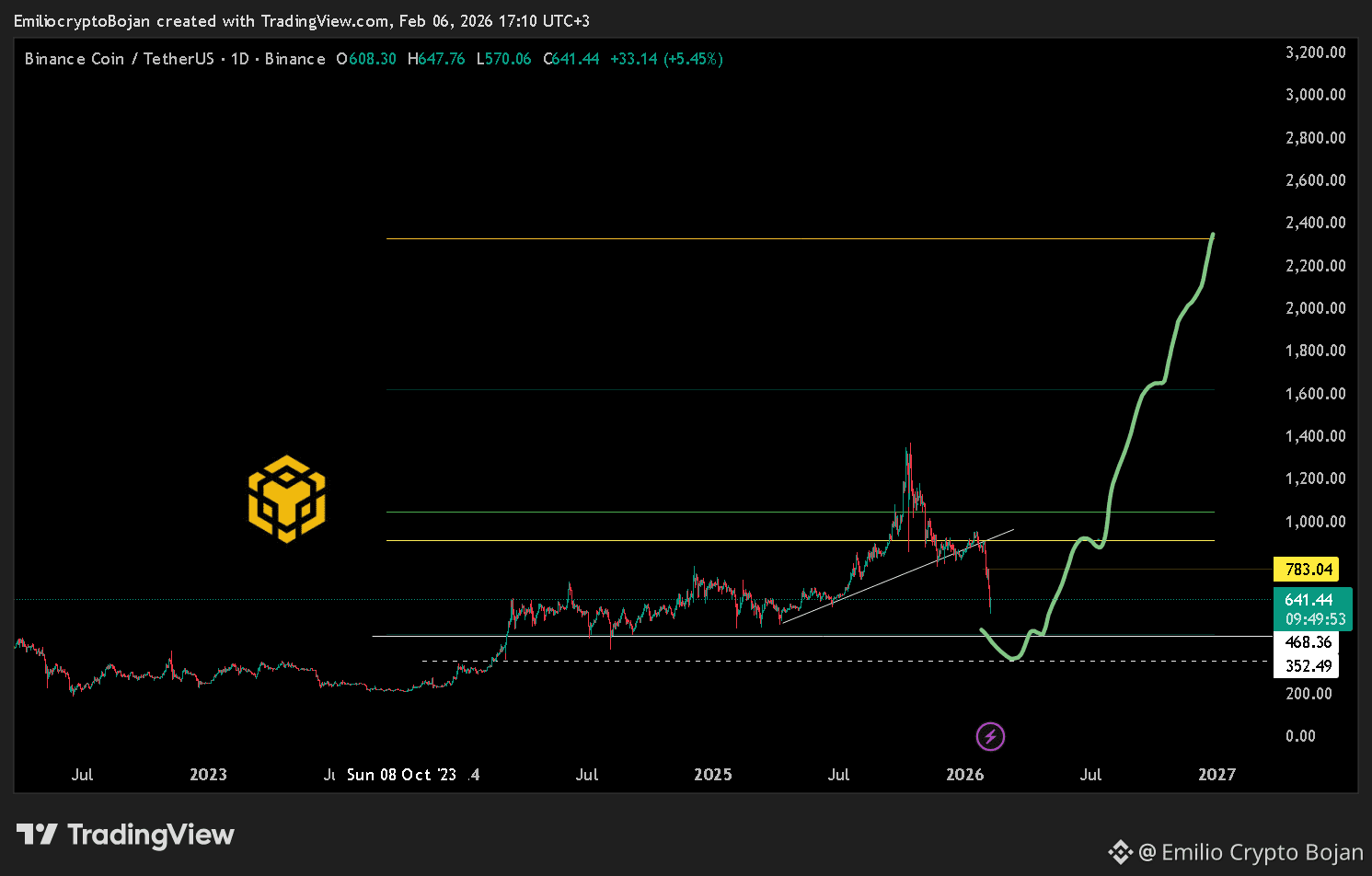Click the 1,600.00 price axis label
The image size is (1372, 876).
pos(1316,394)
